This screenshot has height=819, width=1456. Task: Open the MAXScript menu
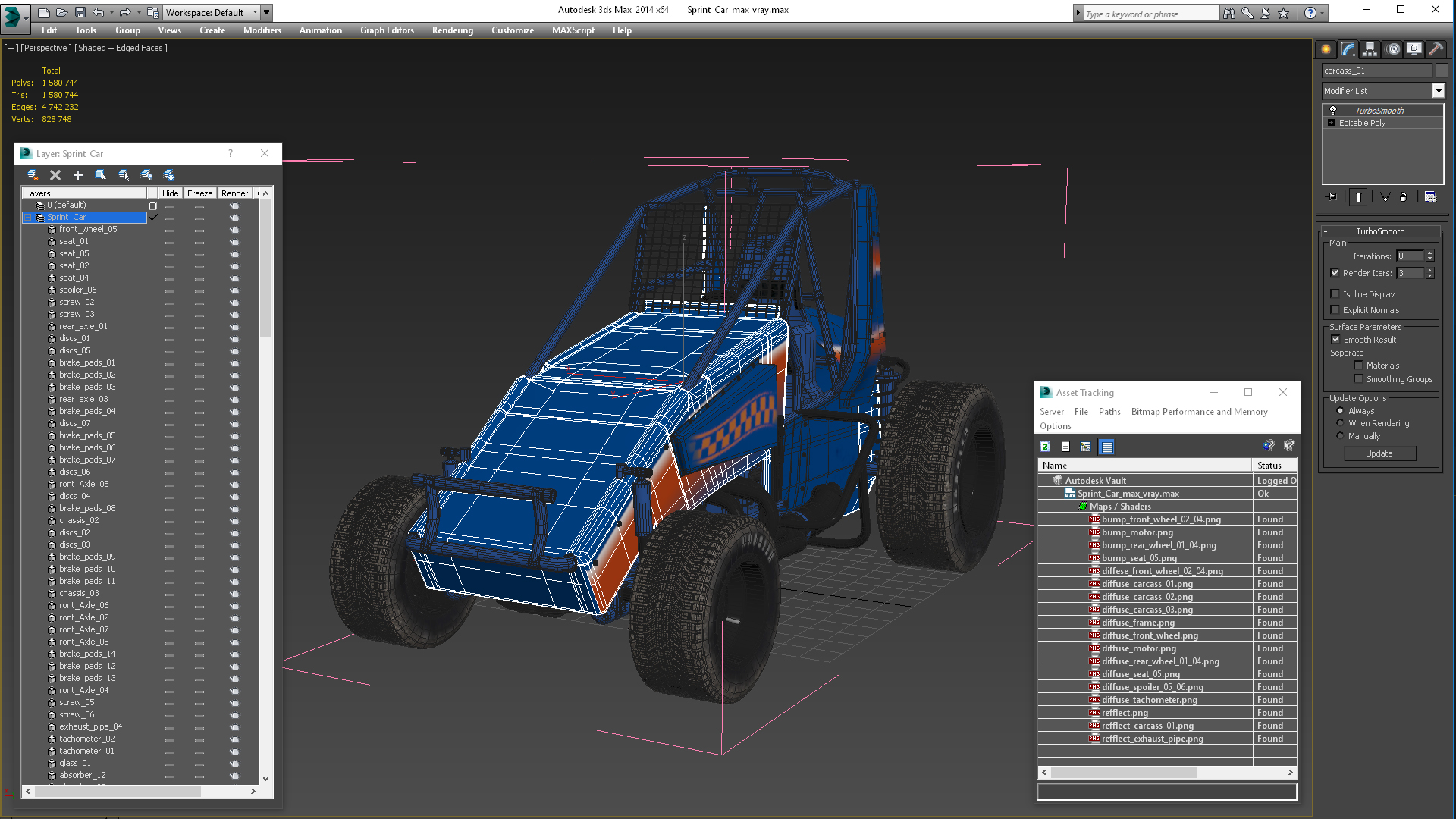573,30
